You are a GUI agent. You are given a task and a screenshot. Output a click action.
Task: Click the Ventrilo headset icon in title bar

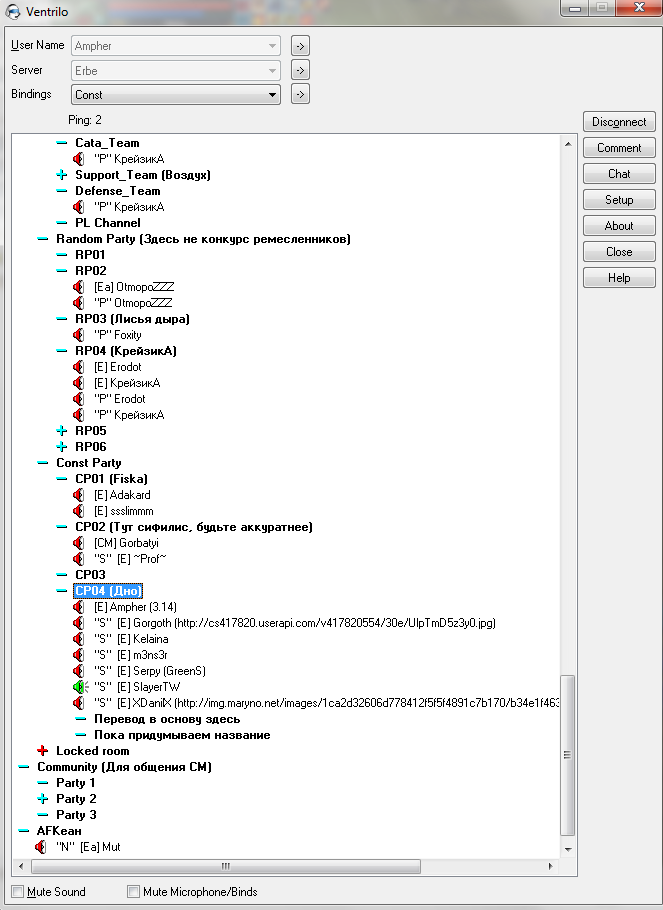pos(12,12)
